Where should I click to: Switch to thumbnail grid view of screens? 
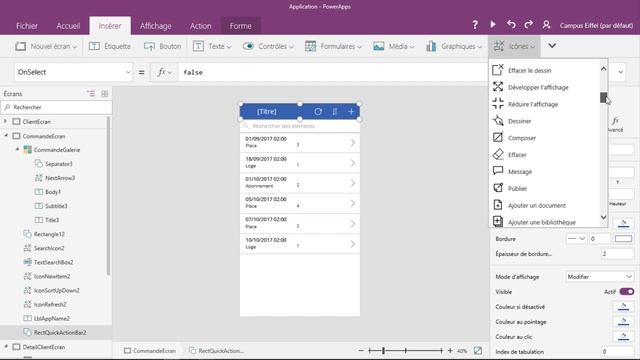point(104,93)
